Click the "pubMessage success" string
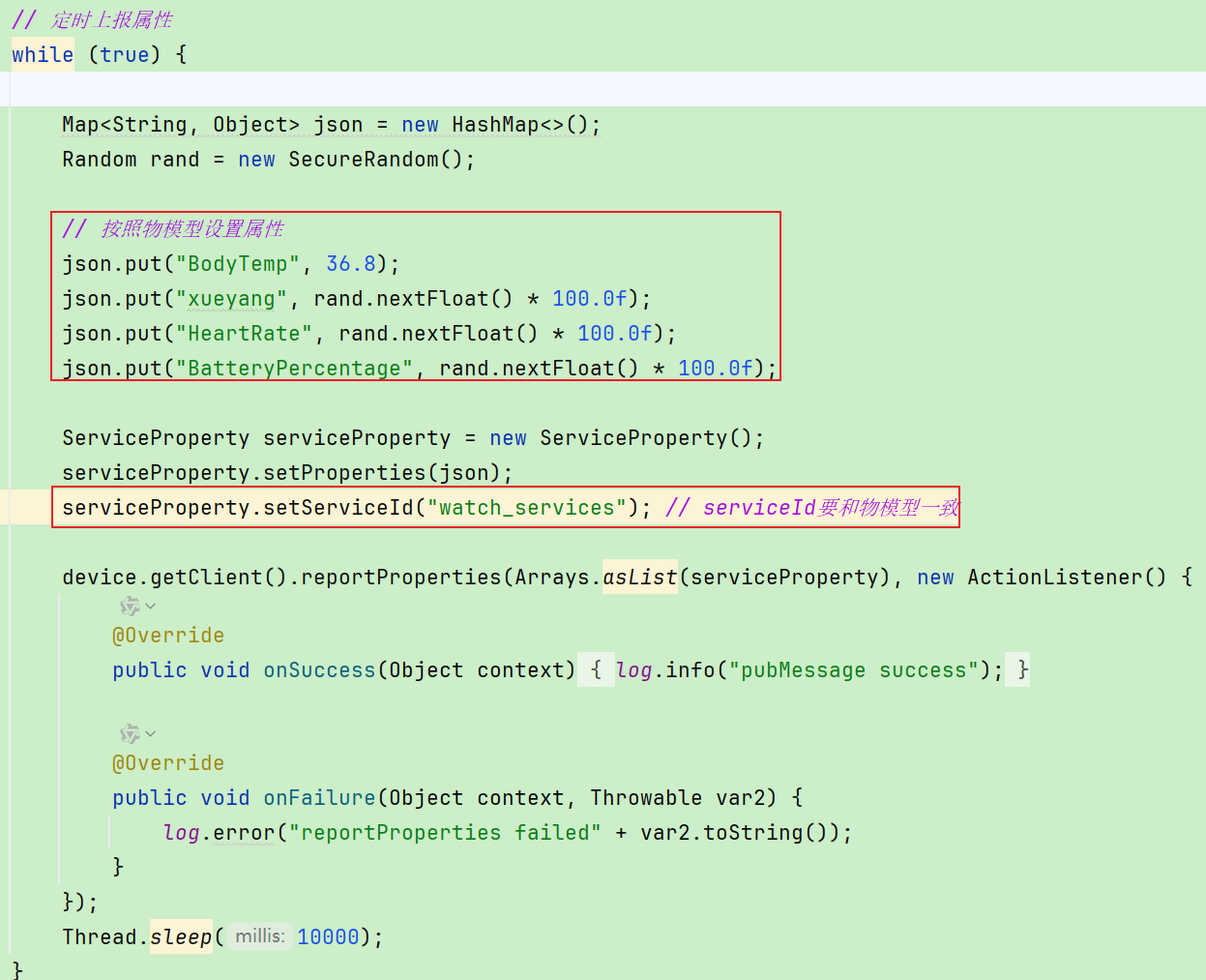This screenshot has width=1206, height=980. [x=854, y=670]
